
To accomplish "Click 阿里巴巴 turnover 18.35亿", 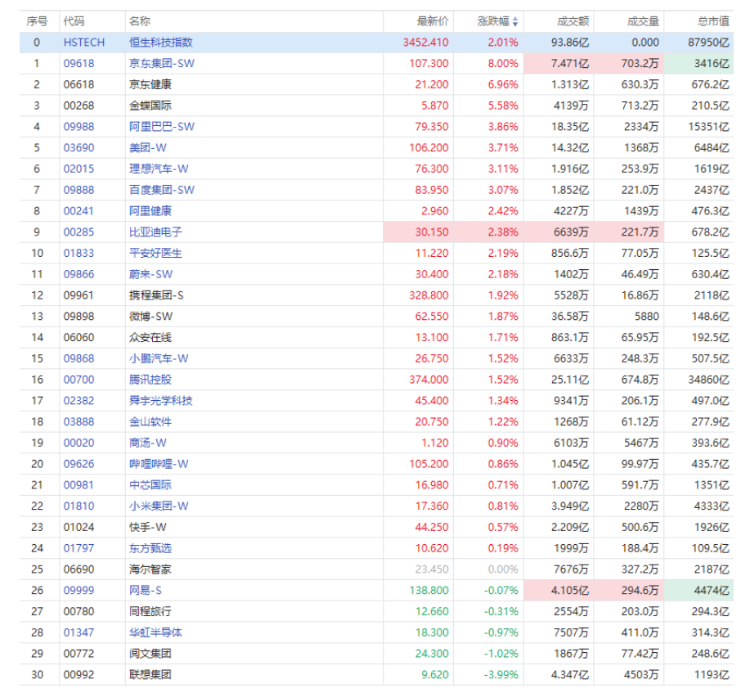I will (x=570, y=127).
